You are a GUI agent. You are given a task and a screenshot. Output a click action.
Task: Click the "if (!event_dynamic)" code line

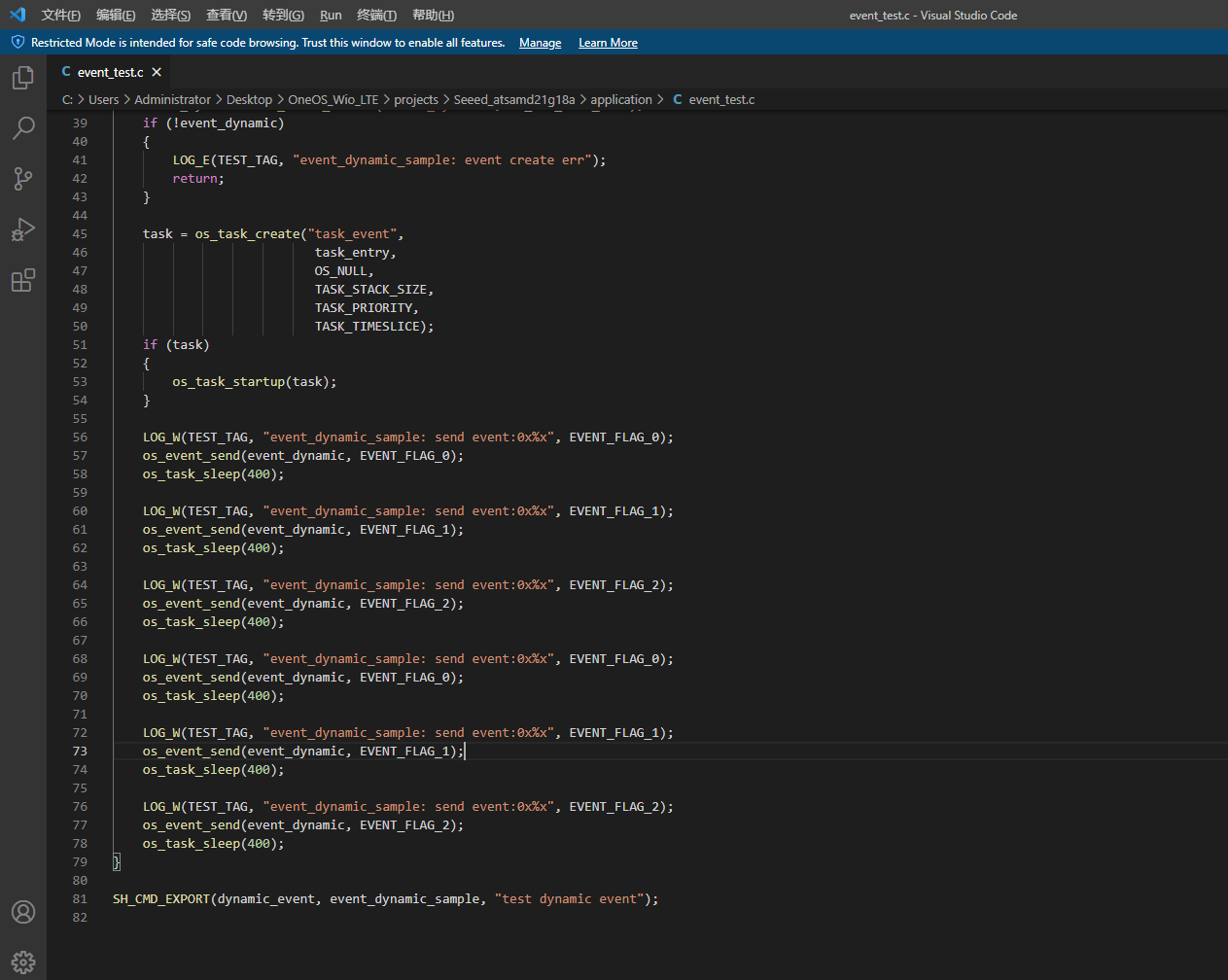(x=214, y=123)
